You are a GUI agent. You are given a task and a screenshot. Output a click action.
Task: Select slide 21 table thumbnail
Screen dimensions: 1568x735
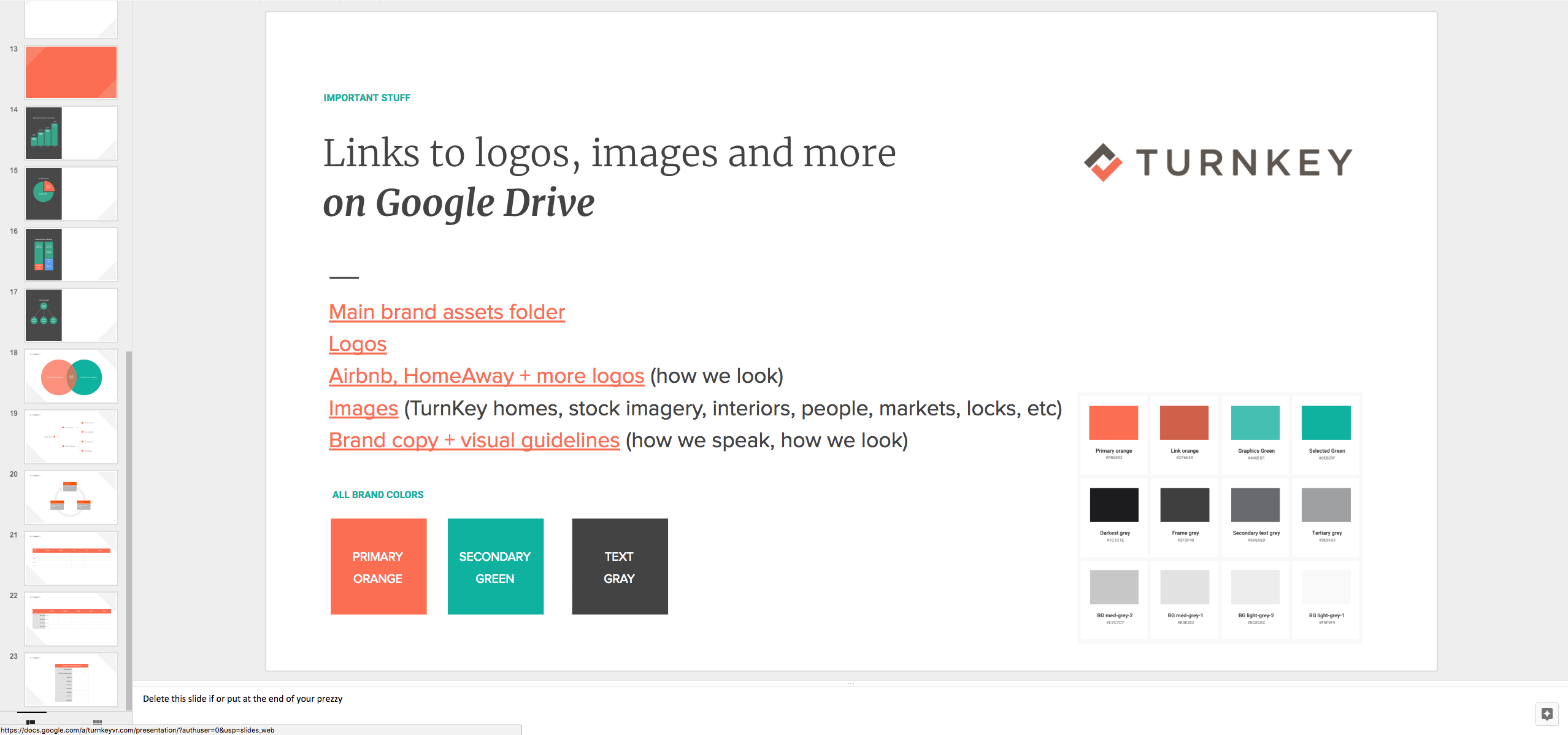(71, 558)
